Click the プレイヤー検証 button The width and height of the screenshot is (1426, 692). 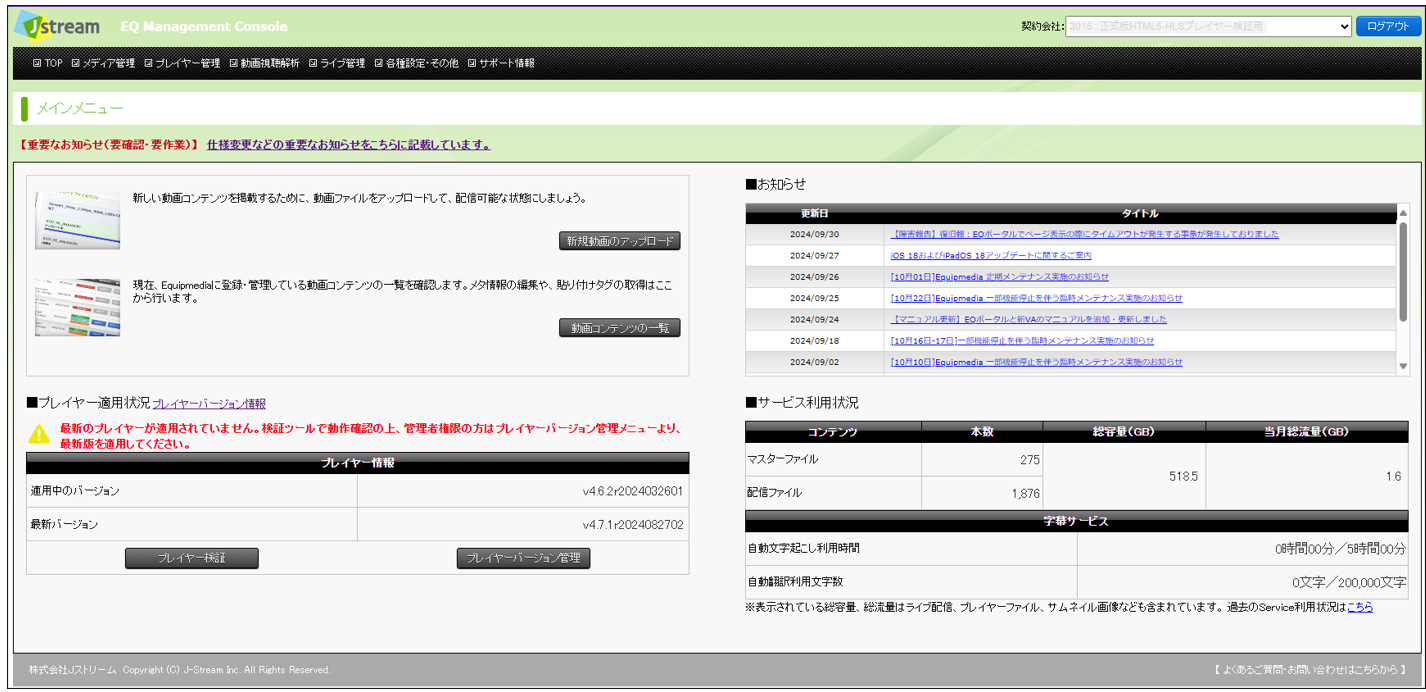click(192, 558)
